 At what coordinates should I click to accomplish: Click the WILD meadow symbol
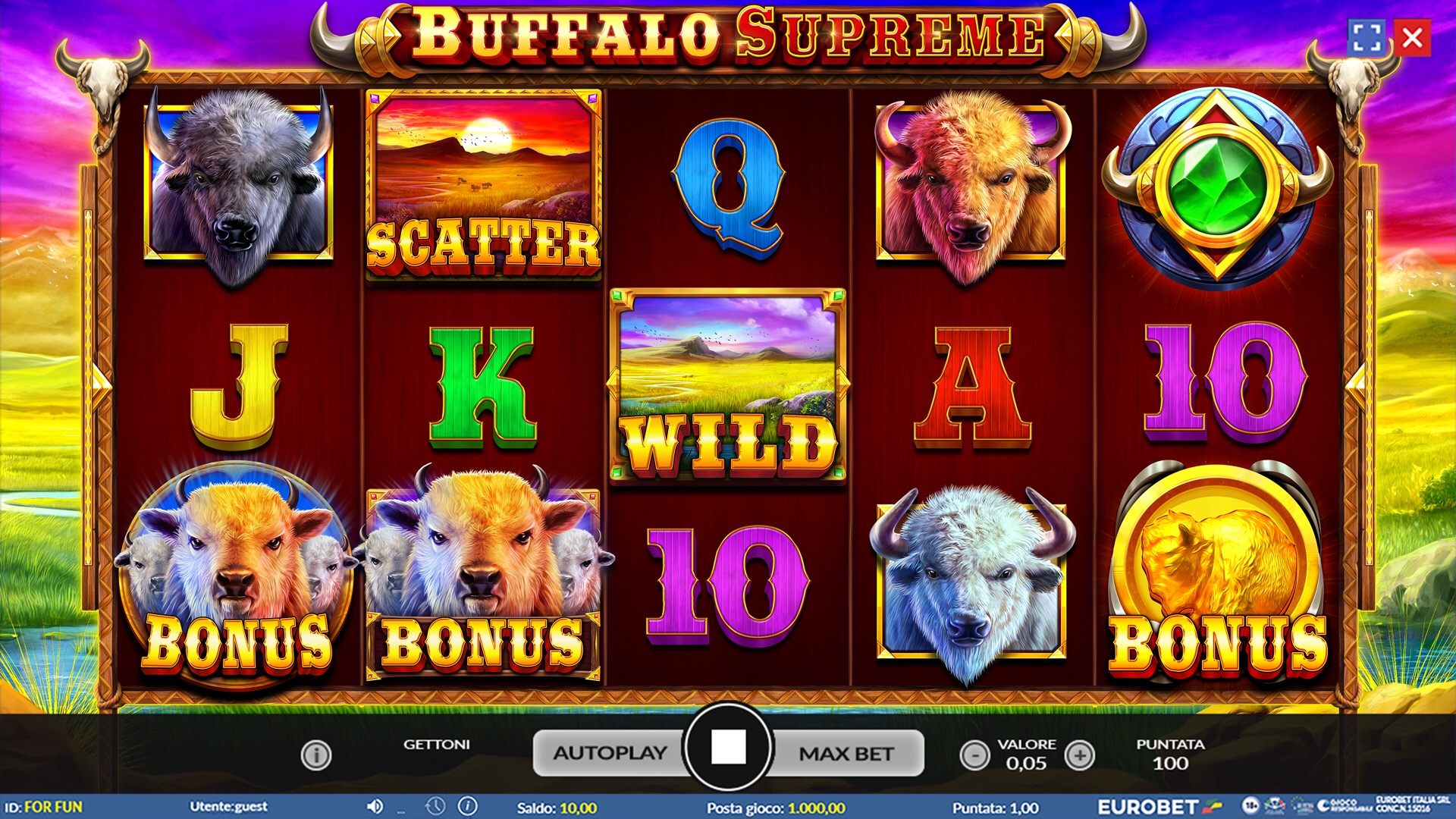728,385
